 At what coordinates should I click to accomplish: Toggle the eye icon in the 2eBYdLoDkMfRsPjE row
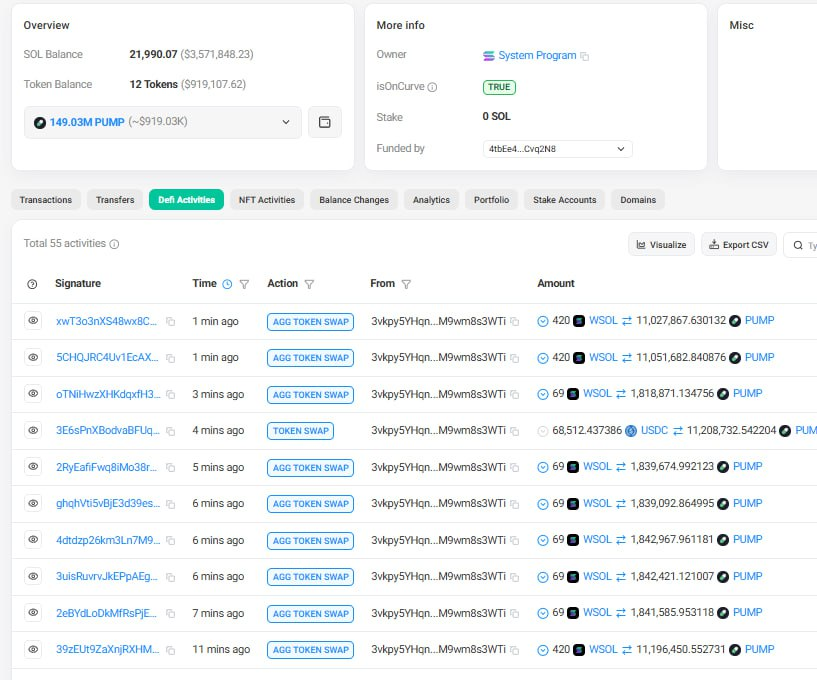coord(33,612)
